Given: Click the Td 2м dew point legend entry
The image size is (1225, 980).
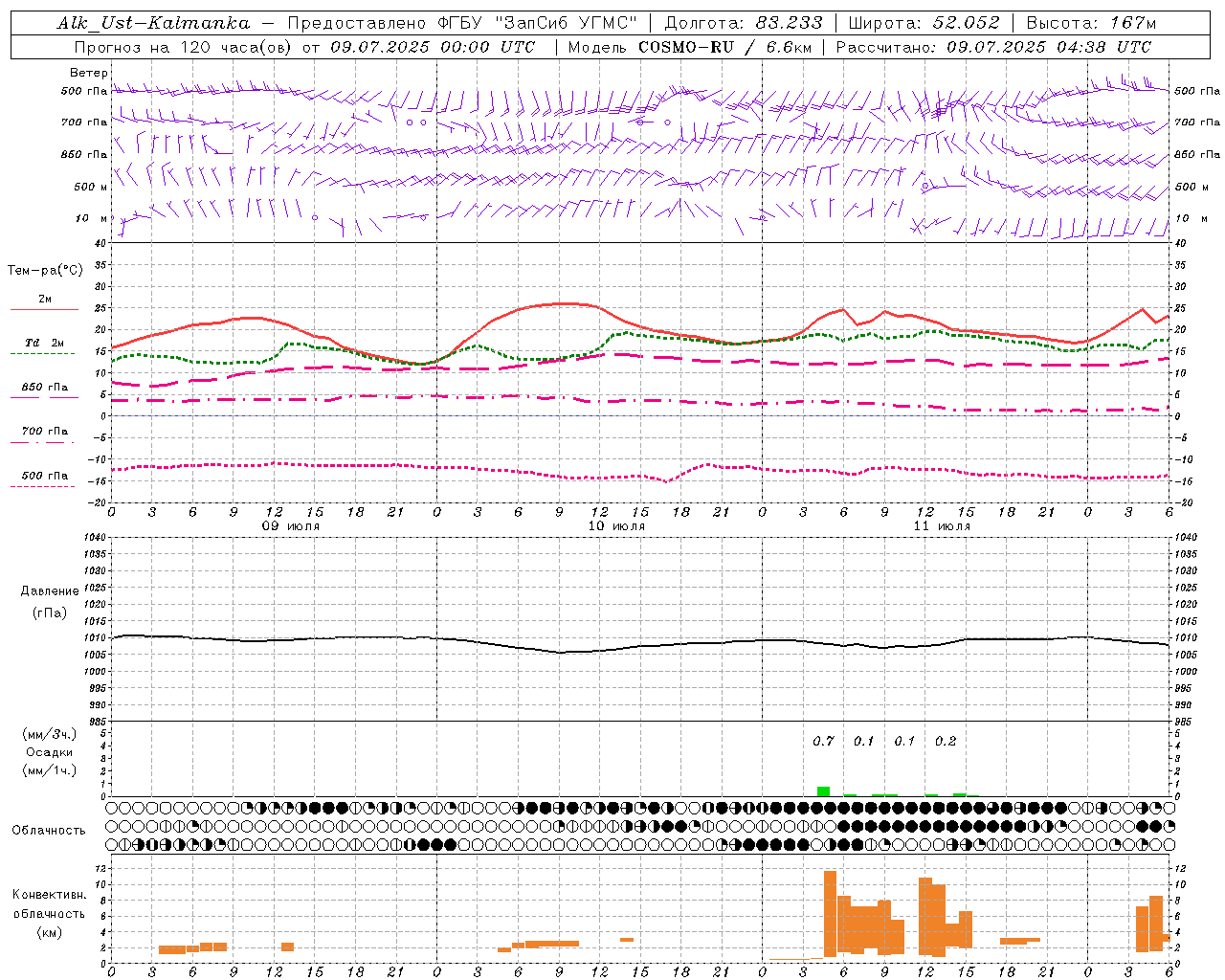Looking at the screenshot, I should [45, 343].
